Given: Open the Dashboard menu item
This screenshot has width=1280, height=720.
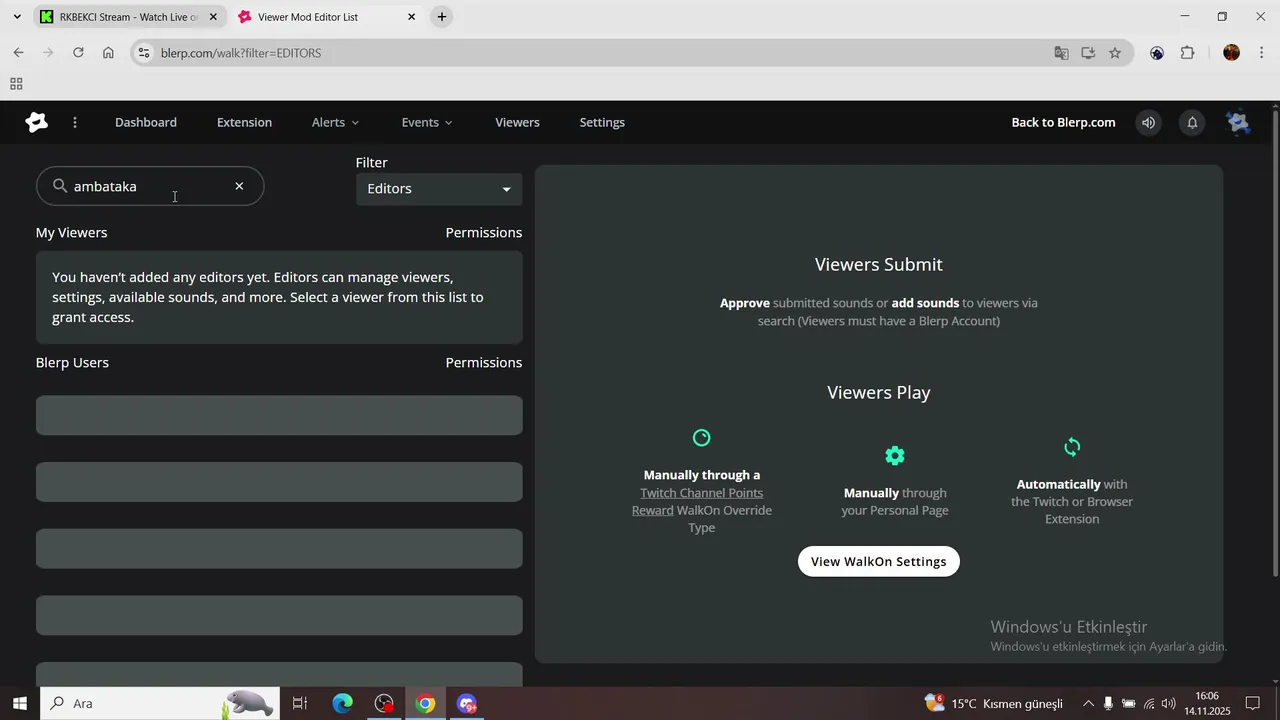Looking at the screenshot, I should [x=146, y=122].
